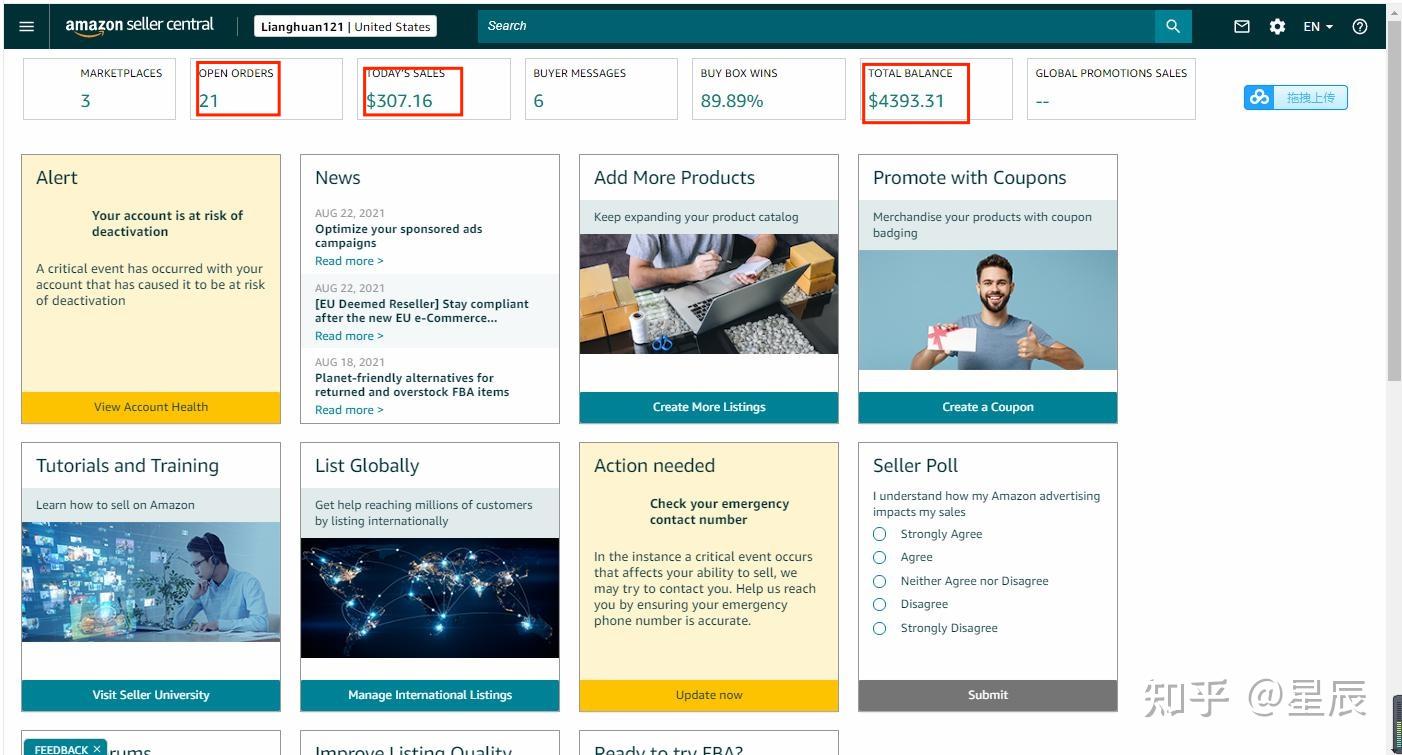Open Global Promotions Sales tile
This screenshot has height=755, width=1402.
coord(1111,89)
